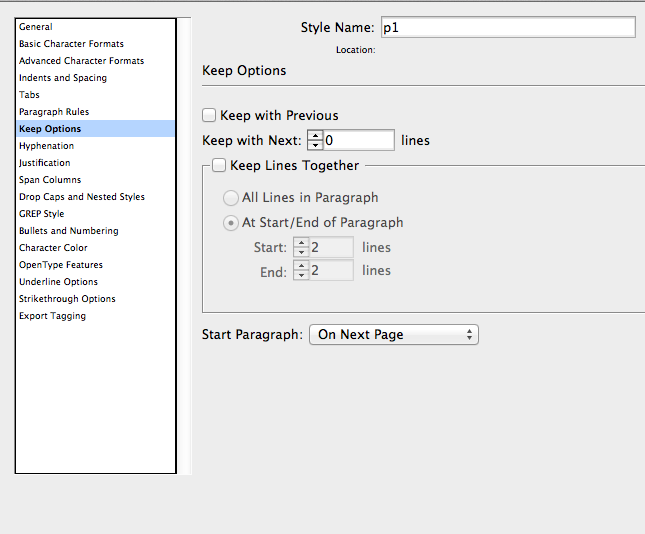Choose At Start/End of Paragraph option
Image resolution: width=645 pixels, height=534 pixels.
[231, 223]
